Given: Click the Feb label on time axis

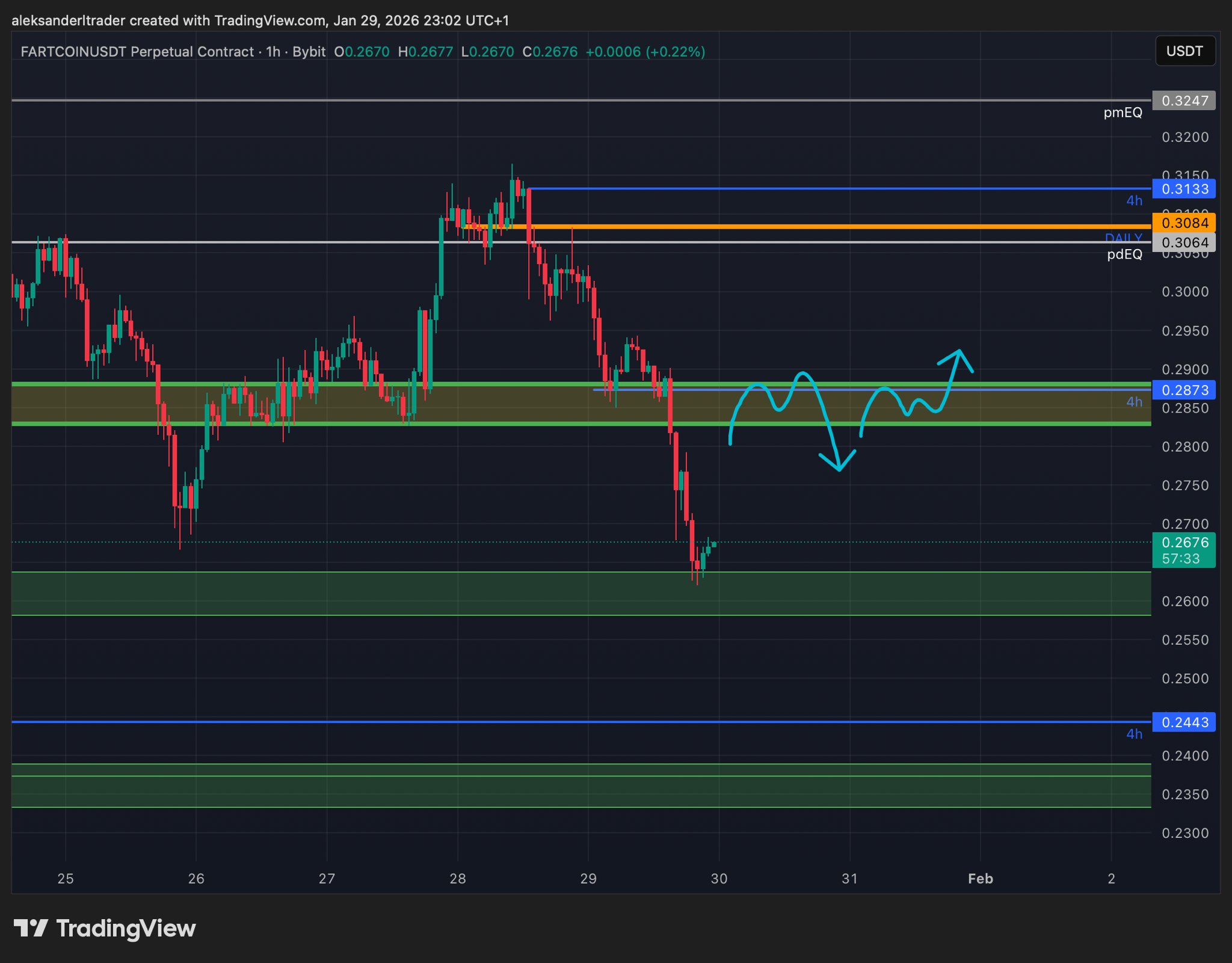Looking at the screenshot, I should pyautogui.click(x=980, y=879).
